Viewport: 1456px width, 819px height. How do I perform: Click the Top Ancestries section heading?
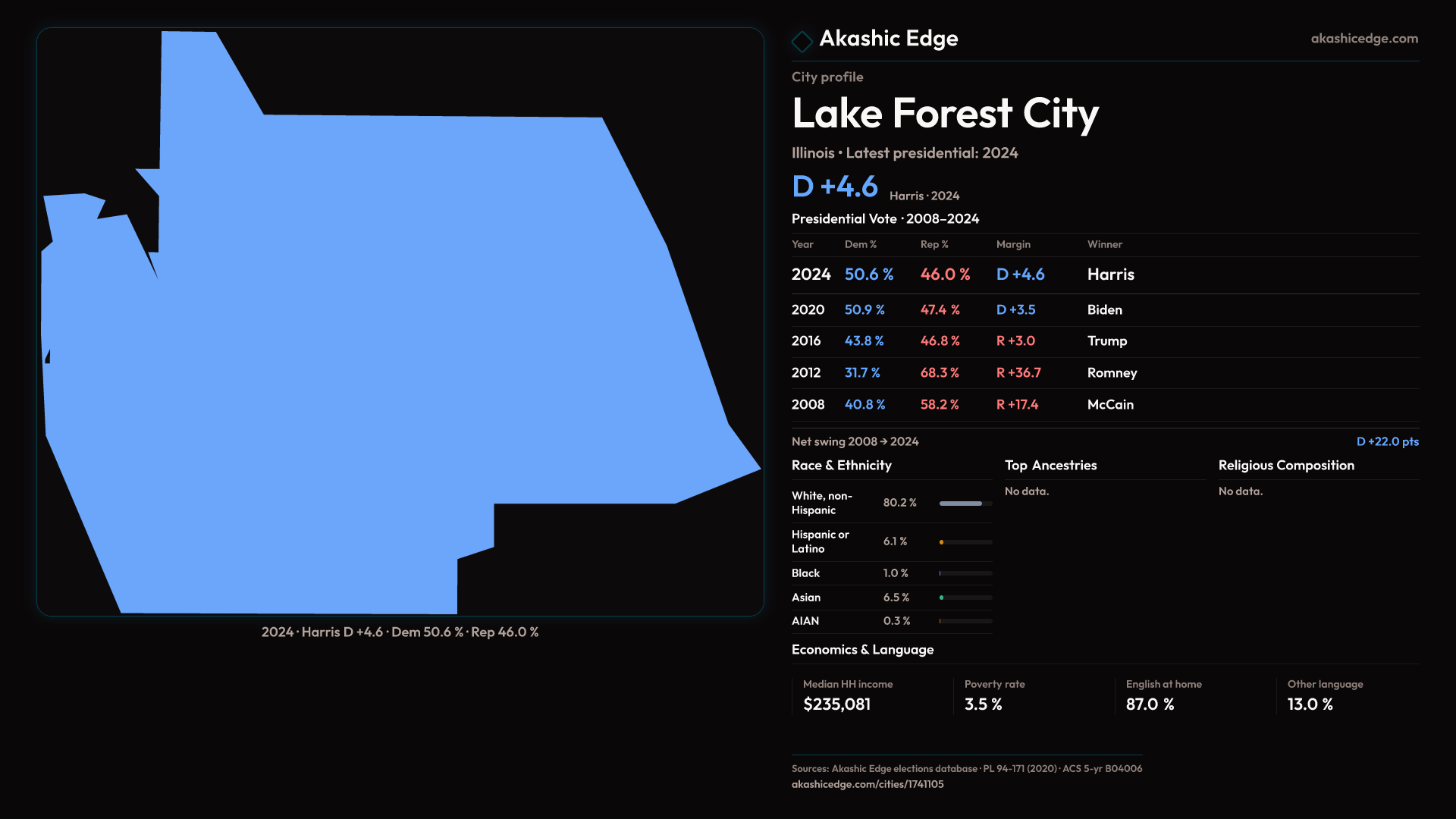pos(1050,466)
